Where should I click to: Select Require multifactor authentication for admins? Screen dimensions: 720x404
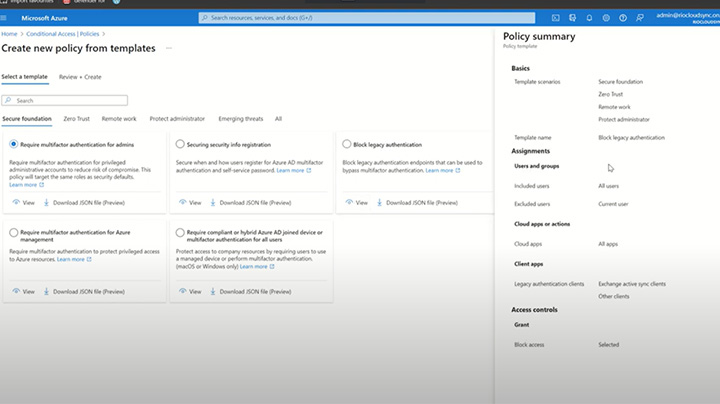13,144
